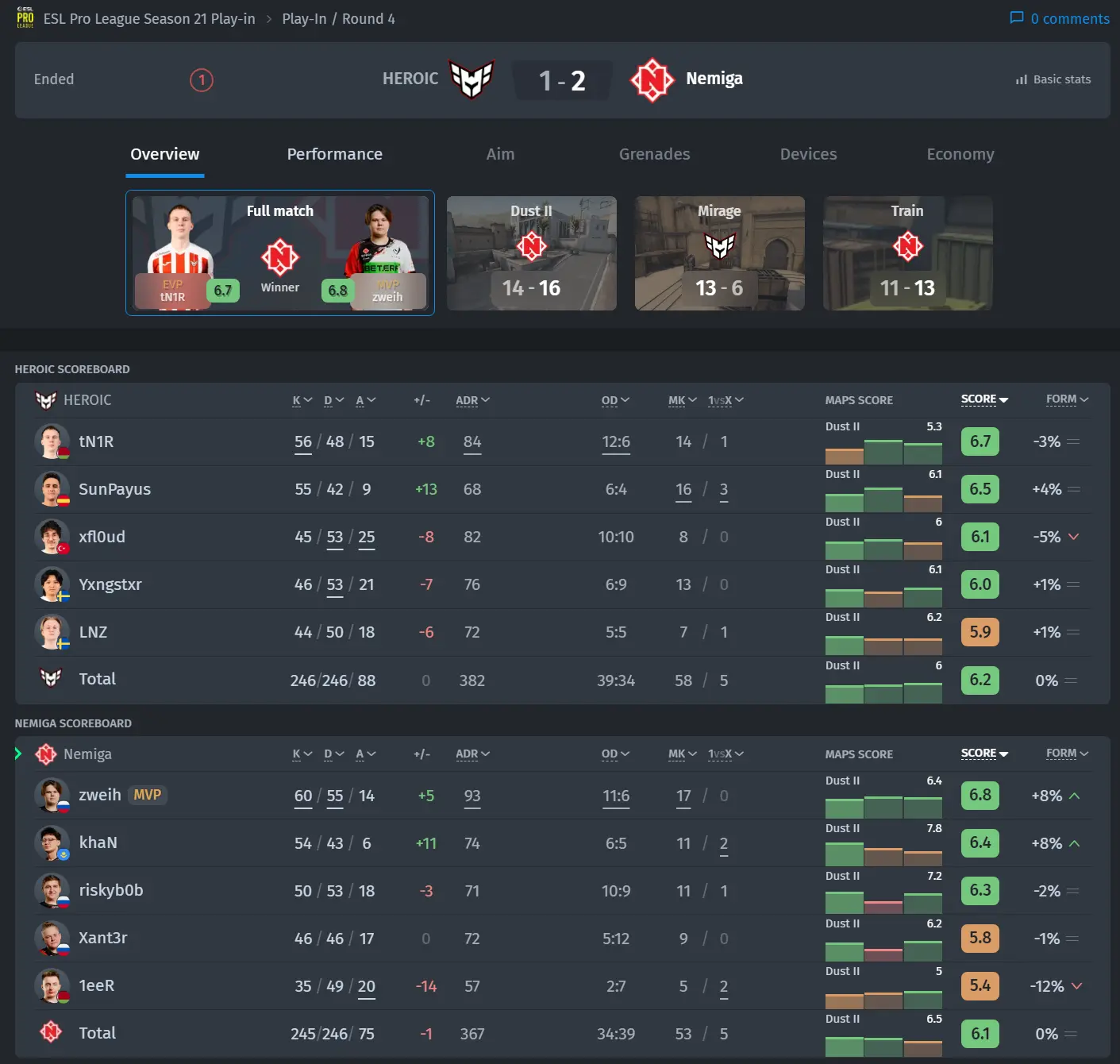Select the Dust II 14-16 map card
This screenshot has height=1064, width=1120.
[x=532, y=253]
